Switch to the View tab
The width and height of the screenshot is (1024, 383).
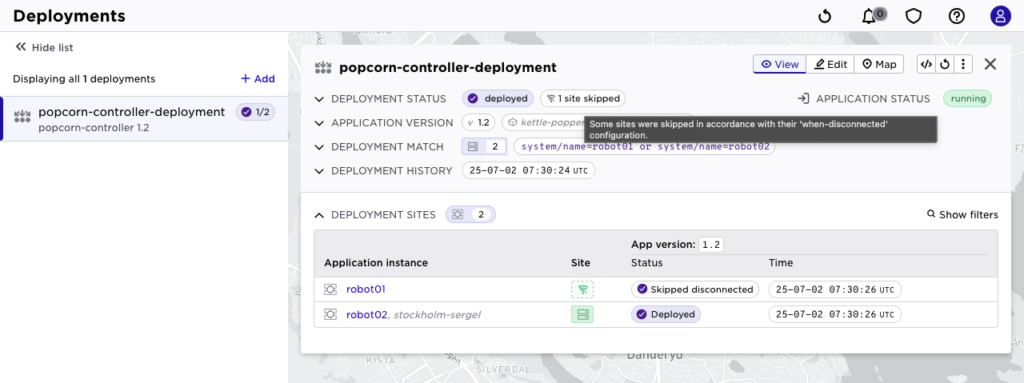coord(780,64)
